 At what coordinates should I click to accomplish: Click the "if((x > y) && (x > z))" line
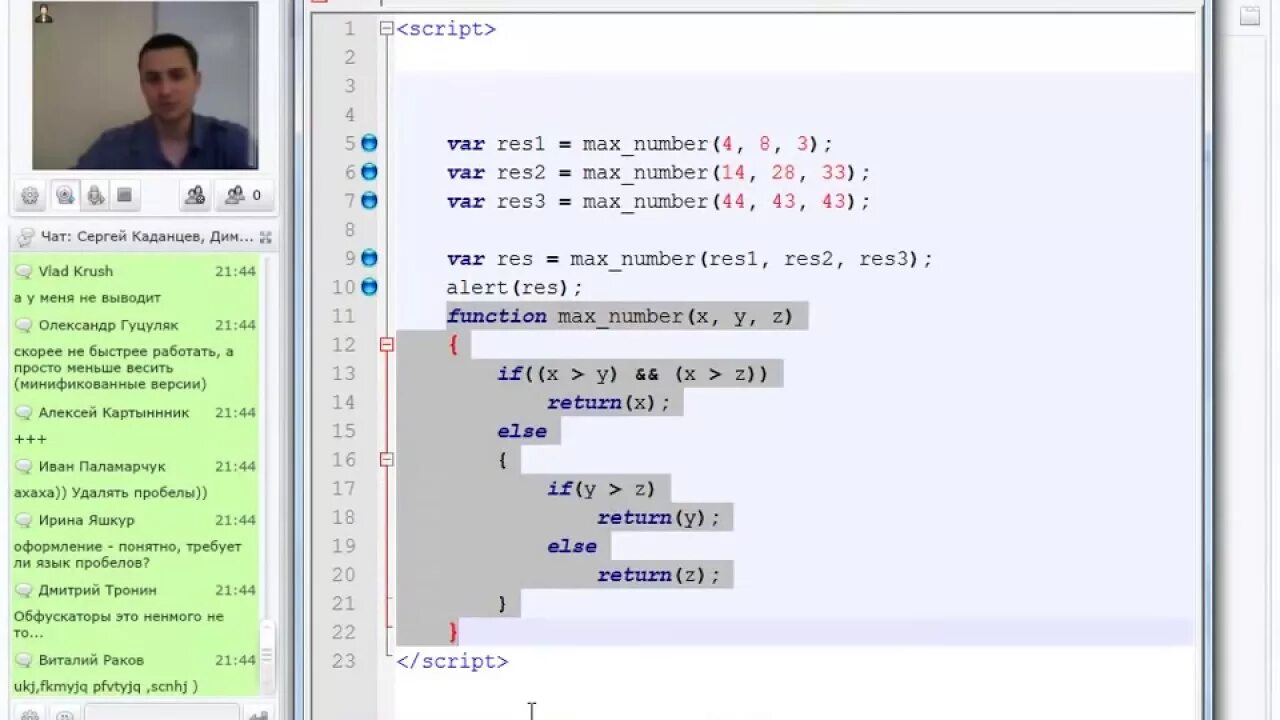633,374
